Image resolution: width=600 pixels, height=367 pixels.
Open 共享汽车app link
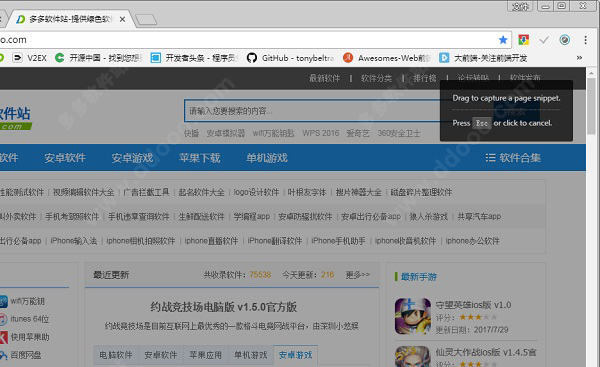coord(479,217)
